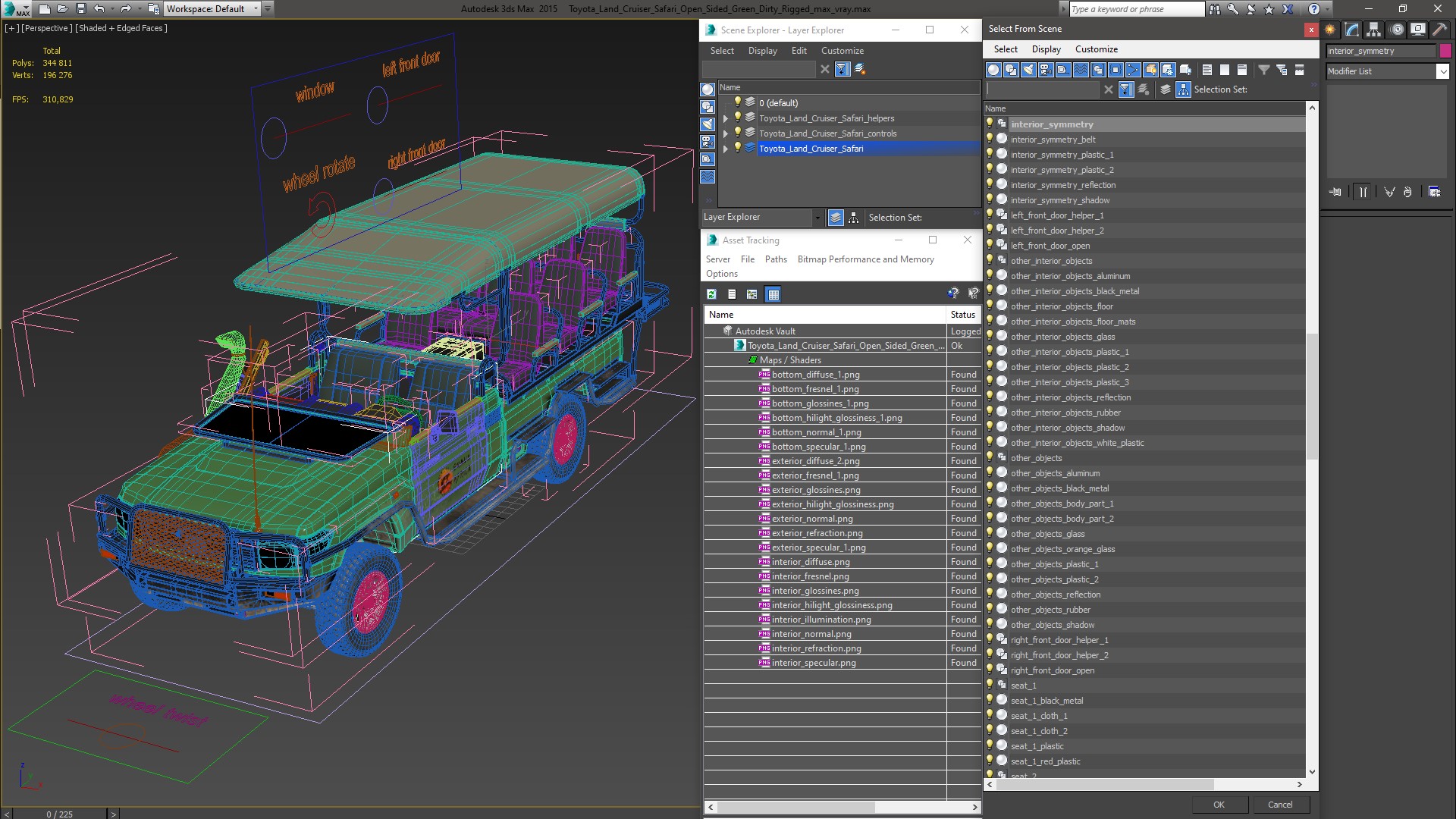
Task: Click sort-by-hierarchy icon beside Selection Set
Action: coord(1183,89)
